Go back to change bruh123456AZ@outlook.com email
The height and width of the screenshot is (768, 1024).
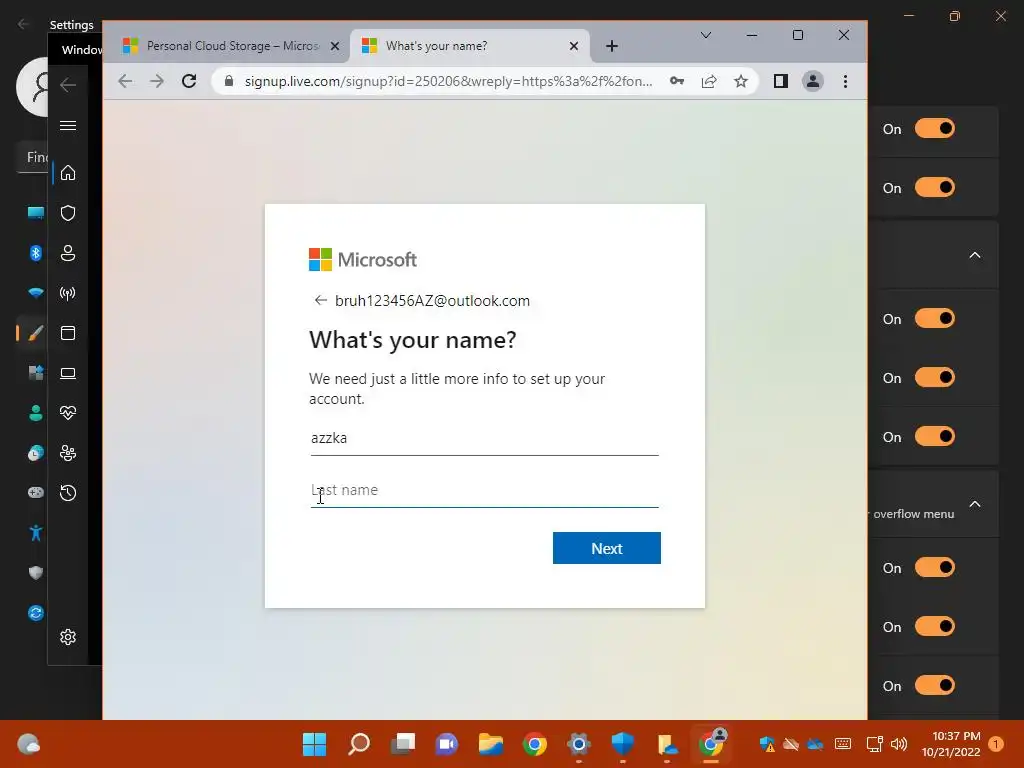pyautogui.click(x=320, y=300)
